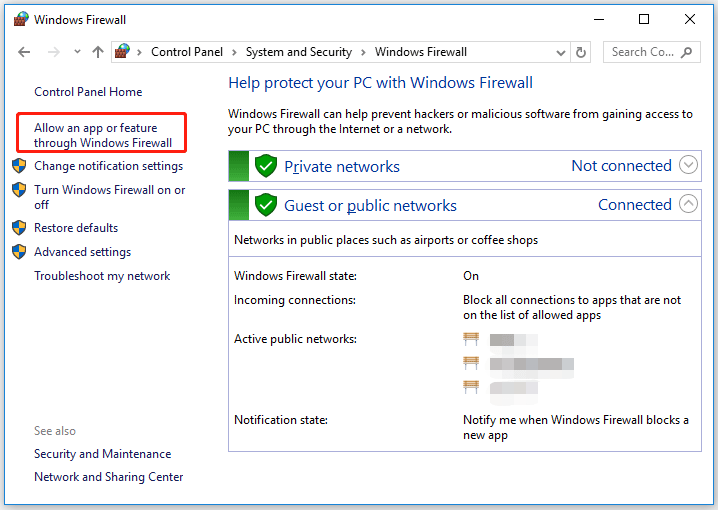
Task: Minimize the Windows Firewall window
Action: [599, 19]
